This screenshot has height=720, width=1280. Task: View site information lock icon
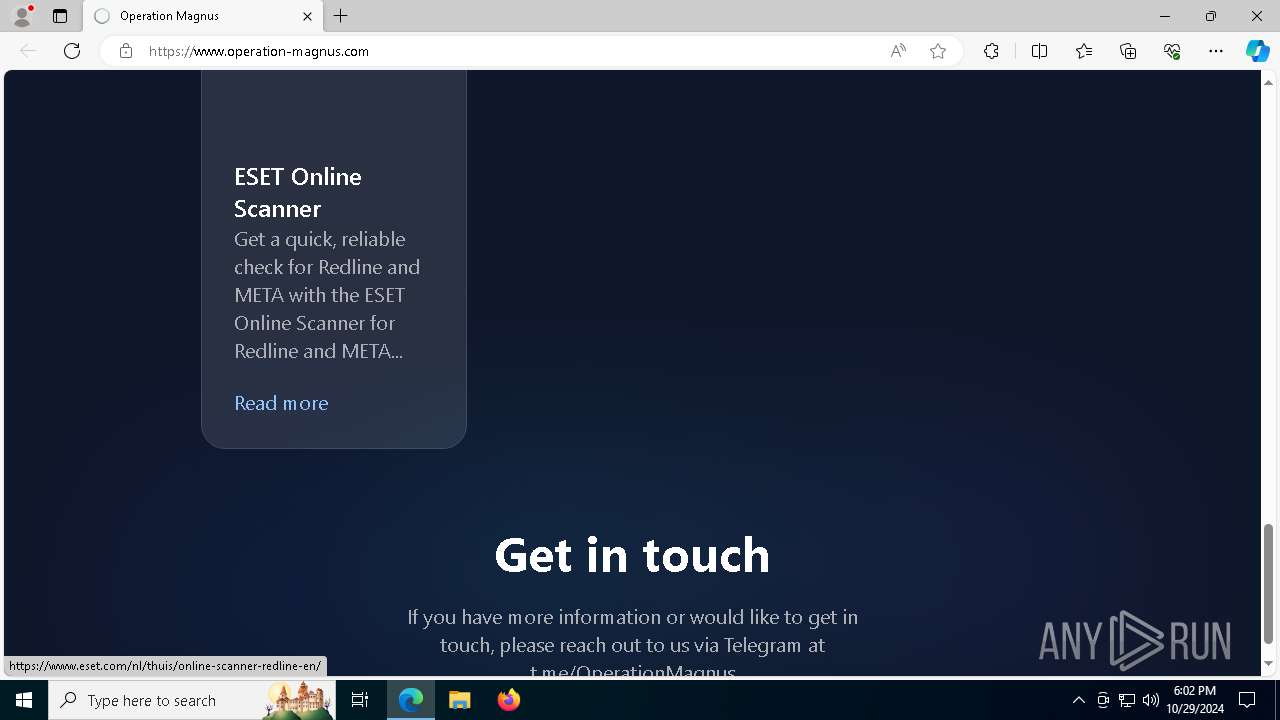[126, 51]
